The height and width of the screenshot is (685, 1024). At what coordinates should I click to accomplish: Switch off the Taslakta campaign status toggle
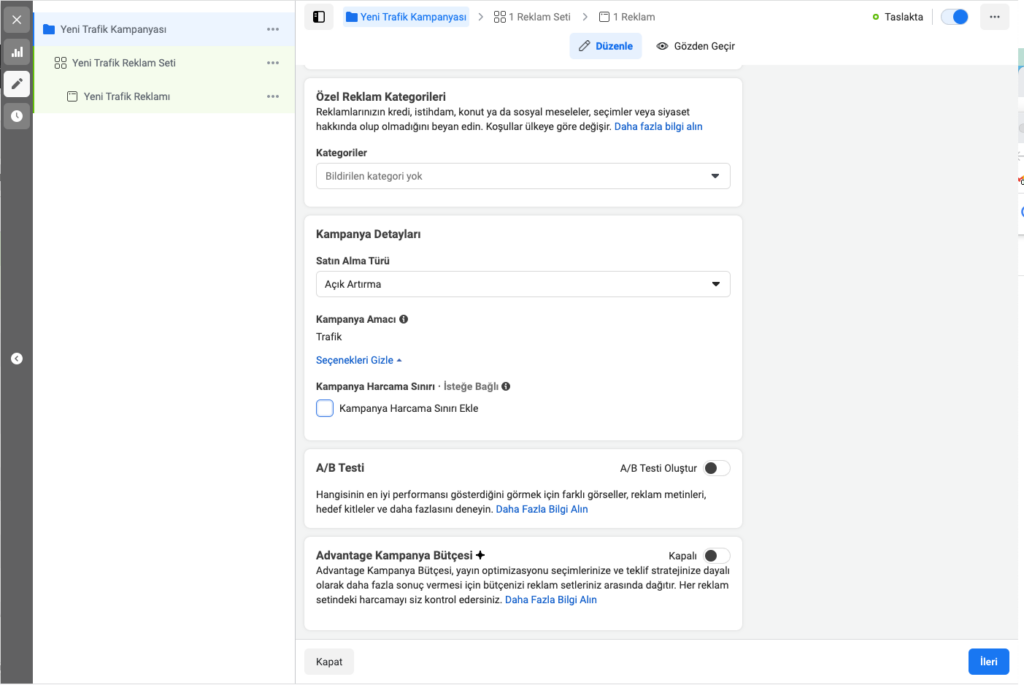point(954,17)
